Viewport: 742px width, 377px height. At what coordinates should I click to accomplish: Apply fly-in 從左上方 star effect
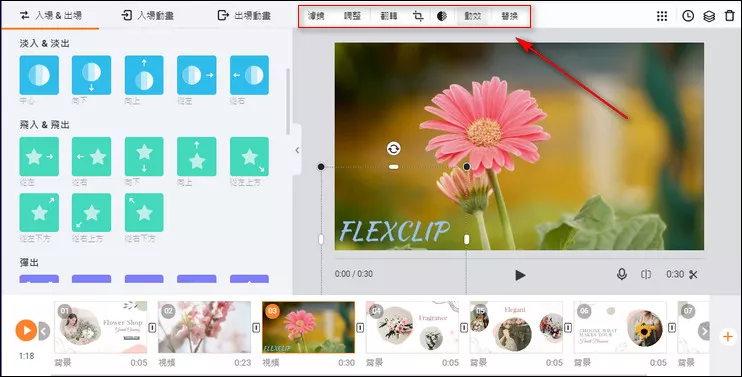pyautogui.click(x=249, y=157)
